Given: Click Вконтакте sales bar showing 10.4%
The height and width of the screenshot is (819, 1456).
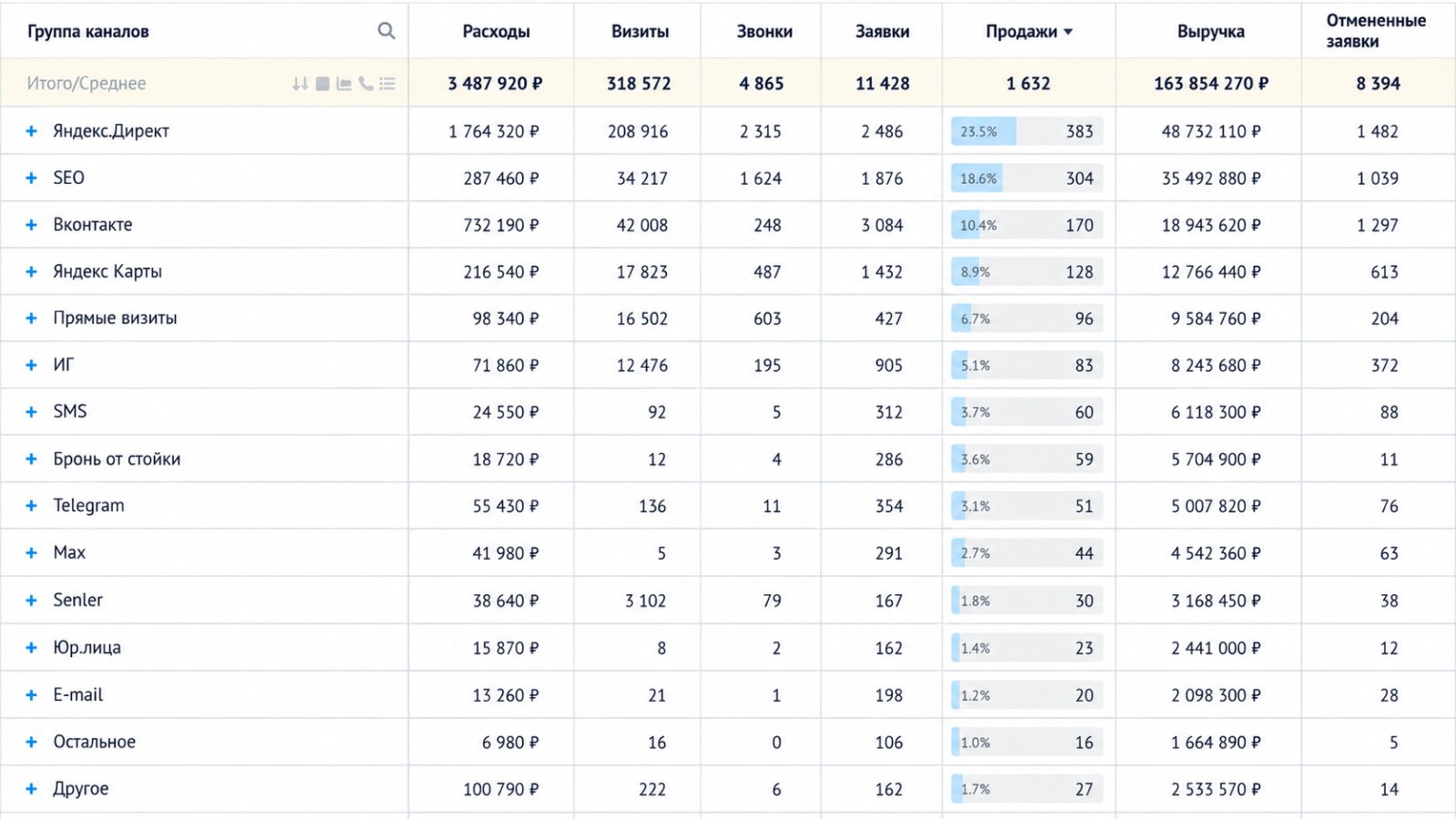Looking at the screenshot, I should click(x=1026, y=225).
